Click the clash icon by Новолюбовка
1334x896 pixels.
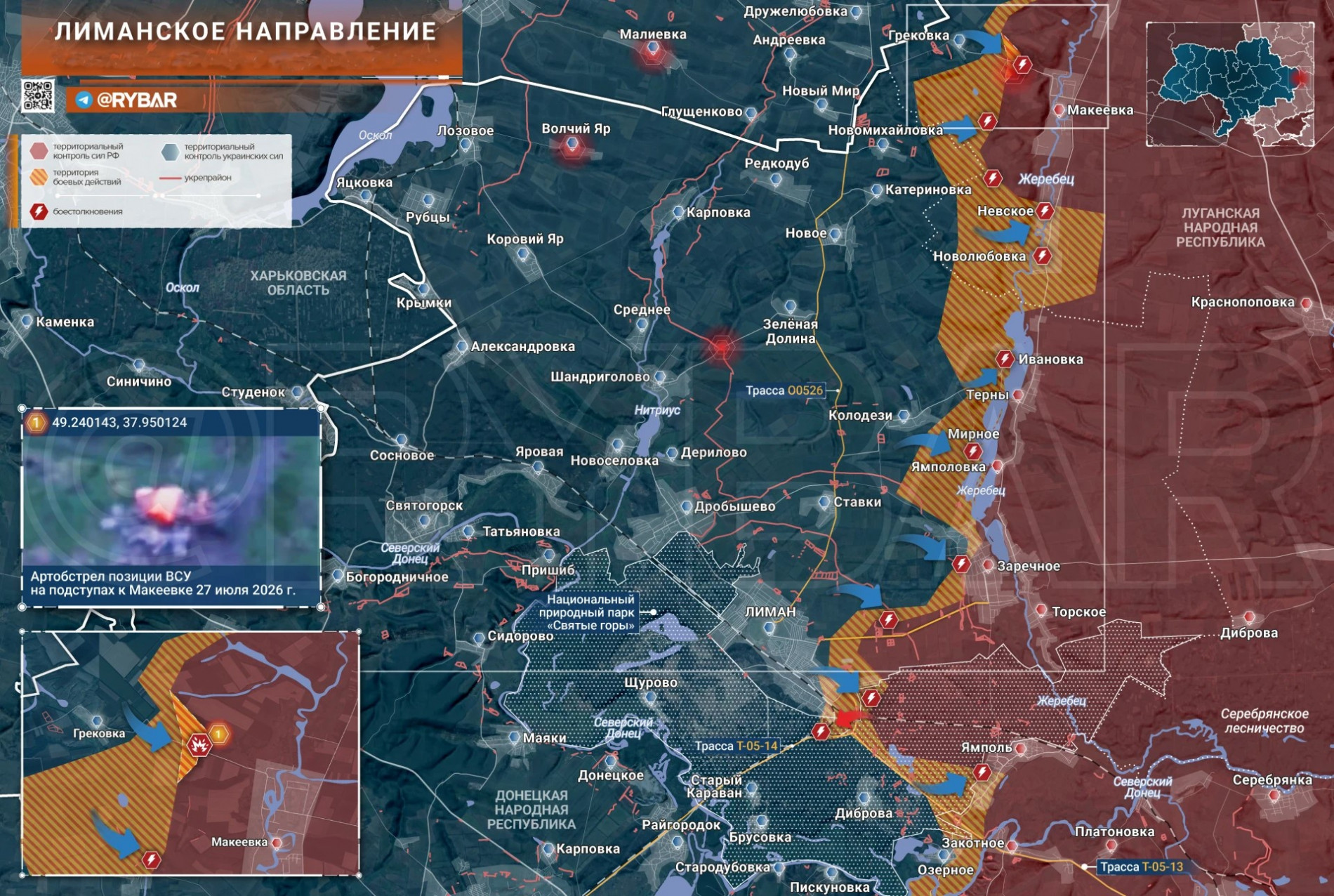pos(1043,256)
